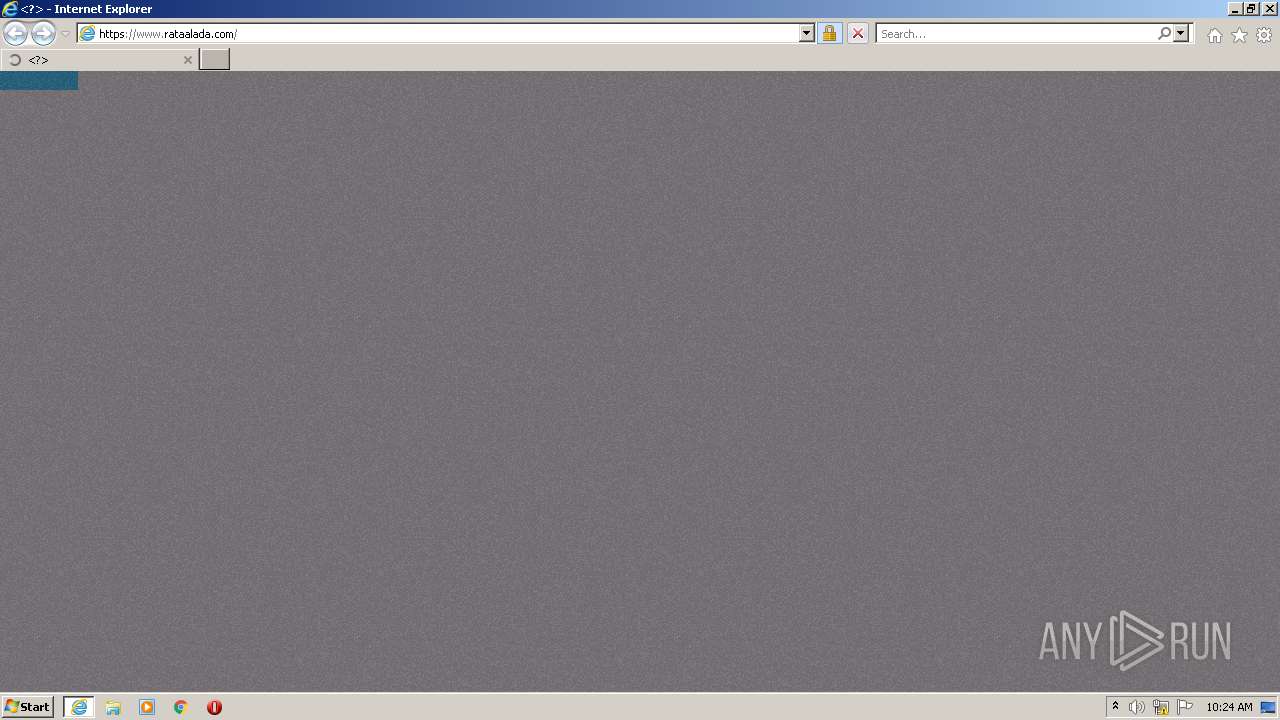
Task: Open the security lock report icon
Action: (x=829, y=34)
